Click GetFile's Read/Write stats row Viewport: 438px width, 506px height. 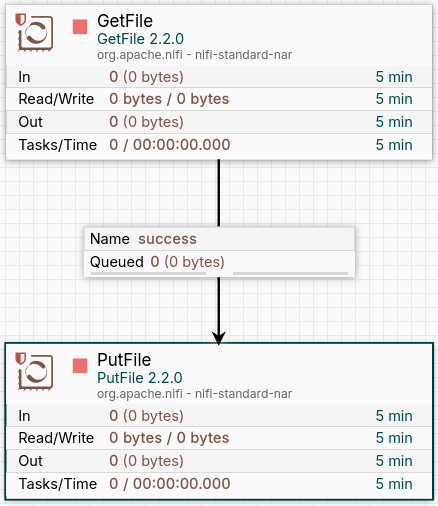(219, 99)
